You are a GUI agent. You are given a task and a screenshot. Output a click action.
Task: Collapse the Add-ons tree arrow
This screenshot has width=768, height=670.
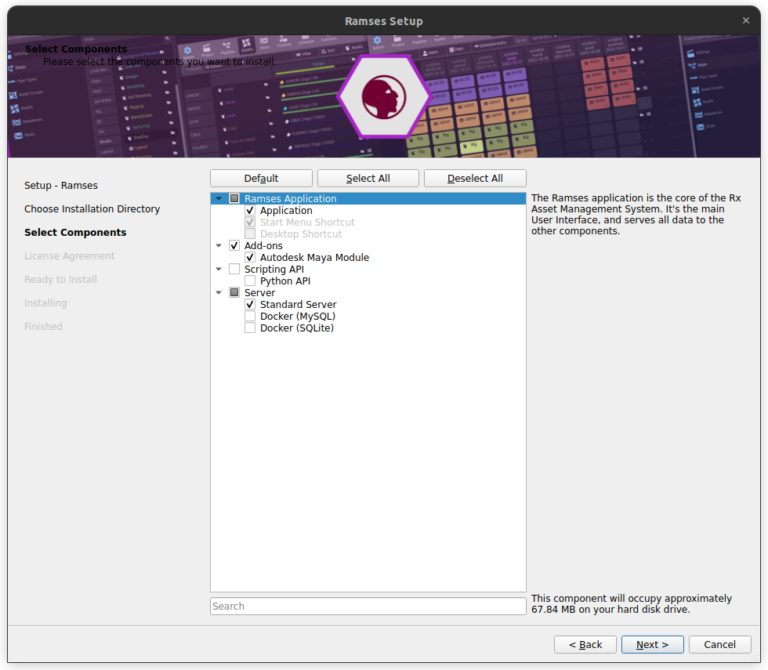[x=219, y=246]
